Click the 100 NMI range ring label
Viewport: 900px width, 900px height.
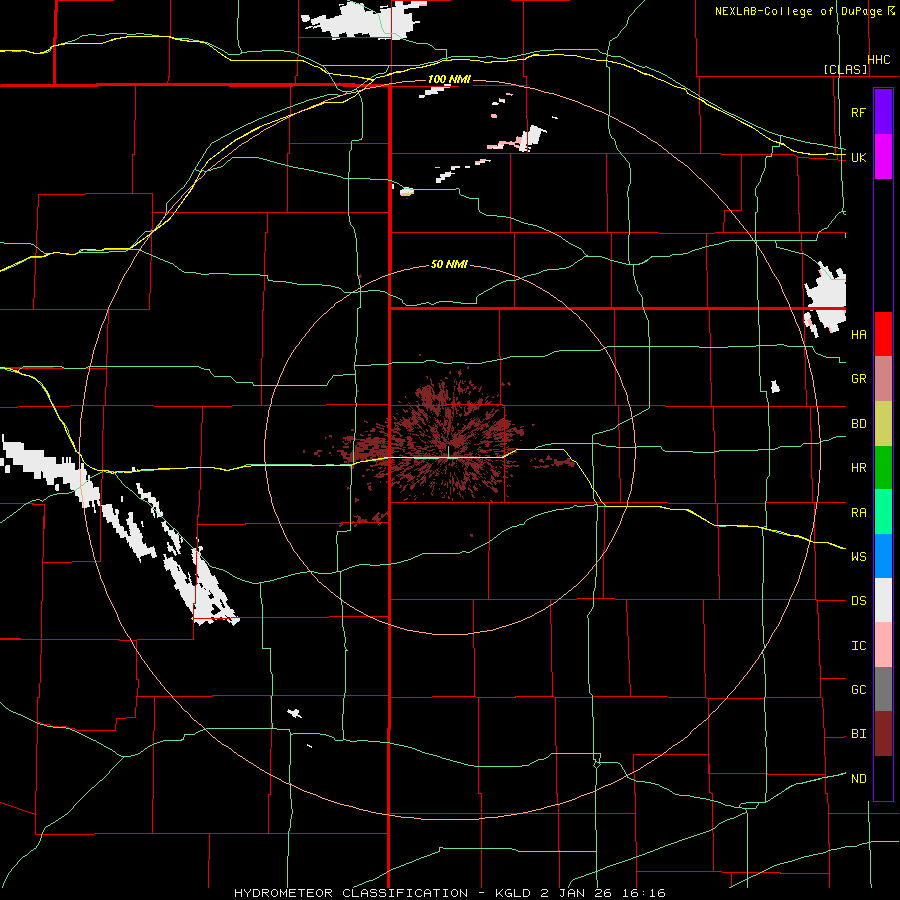click(x=449, y=79)
